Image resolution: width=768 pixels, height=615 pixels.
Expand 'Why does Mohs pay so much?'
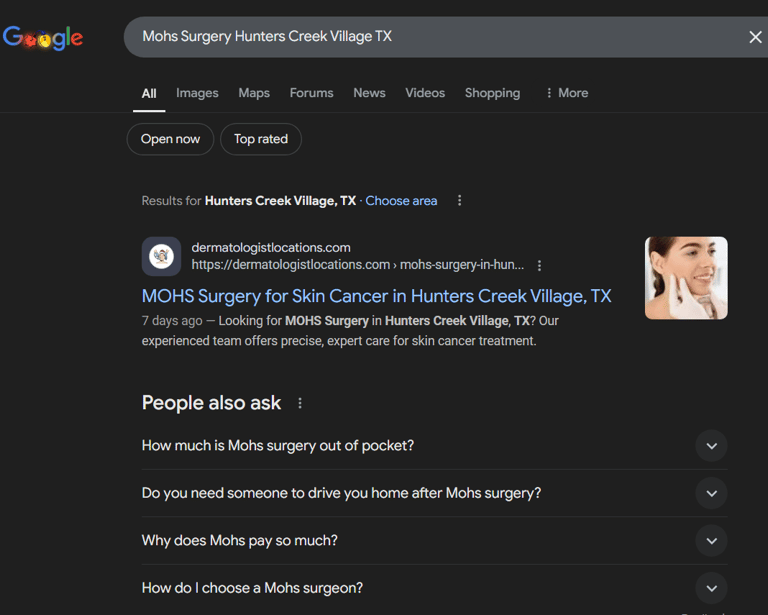click(x=434, y=541)
